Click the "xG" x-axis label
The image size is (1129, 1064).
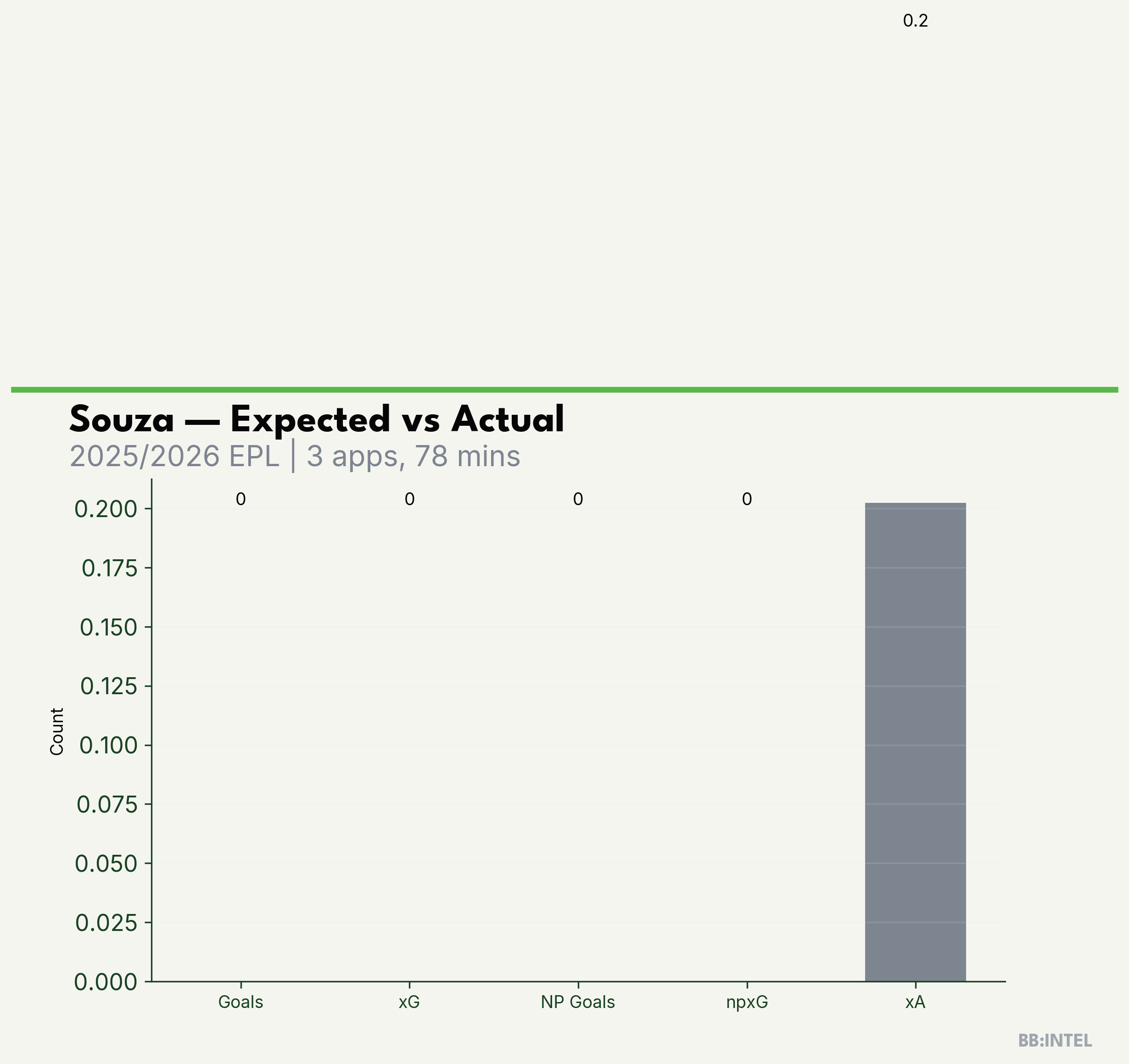point(409,1002)
